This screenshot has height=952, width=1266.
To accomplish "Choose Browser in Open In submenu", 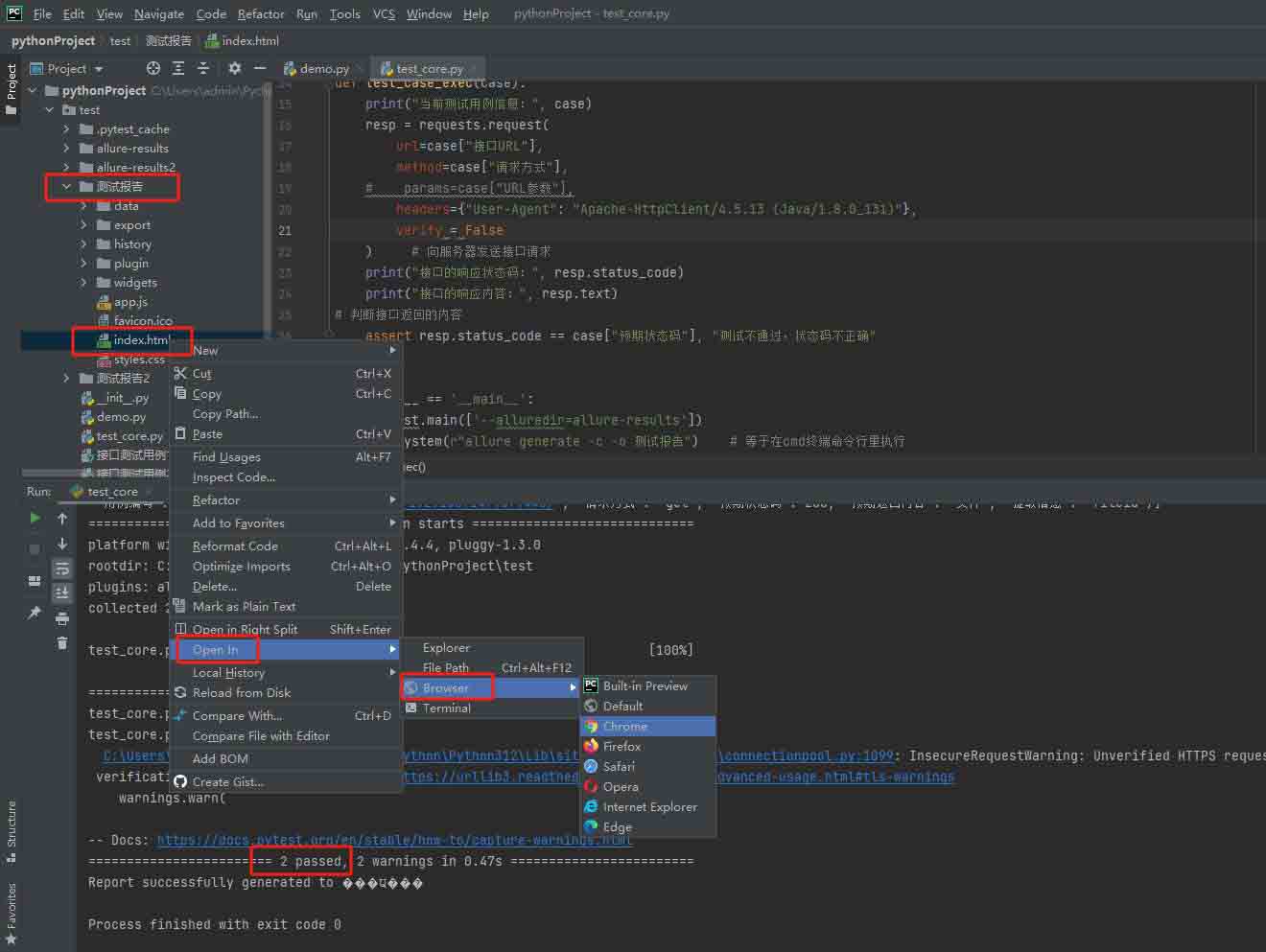I will (x=491, y=687).
